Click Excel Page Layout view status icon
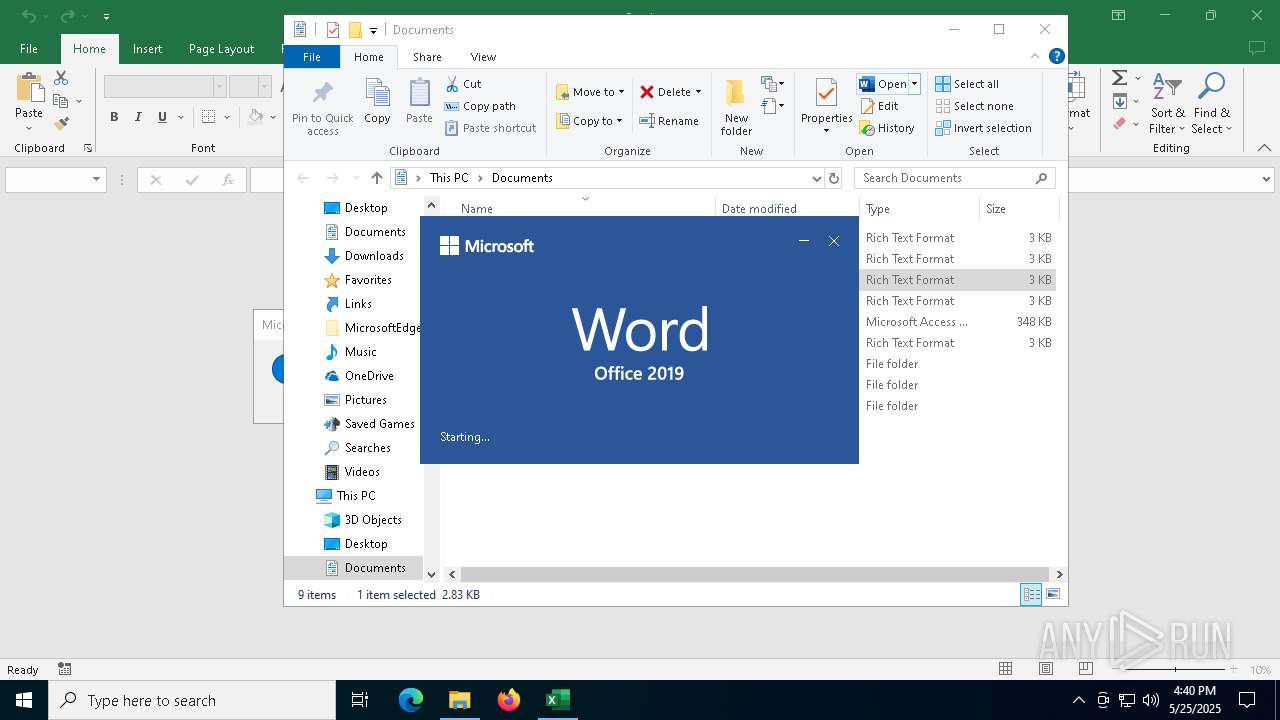The width and height of the screenshot is (1280, 720). pos(1046,669)
